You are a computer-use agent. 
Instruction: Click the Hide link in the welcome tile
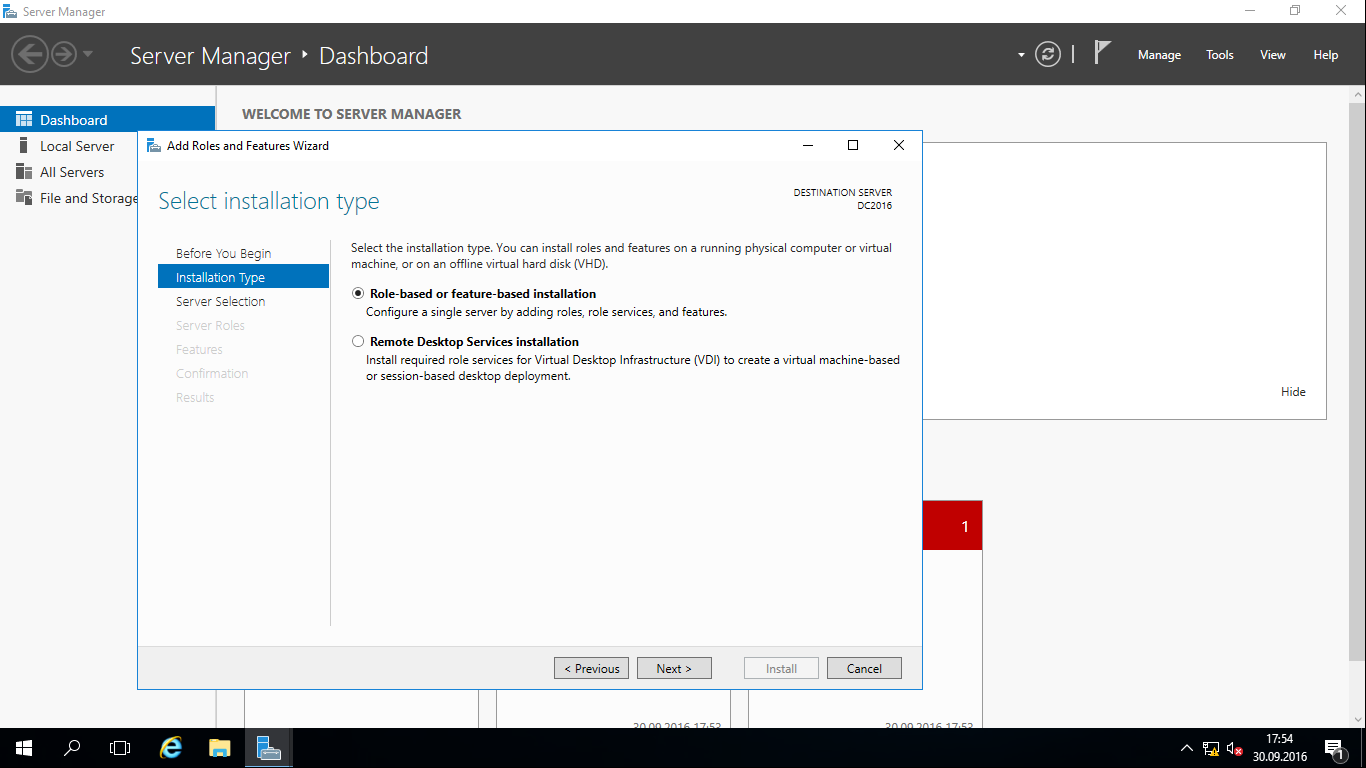pos(1293,392)
